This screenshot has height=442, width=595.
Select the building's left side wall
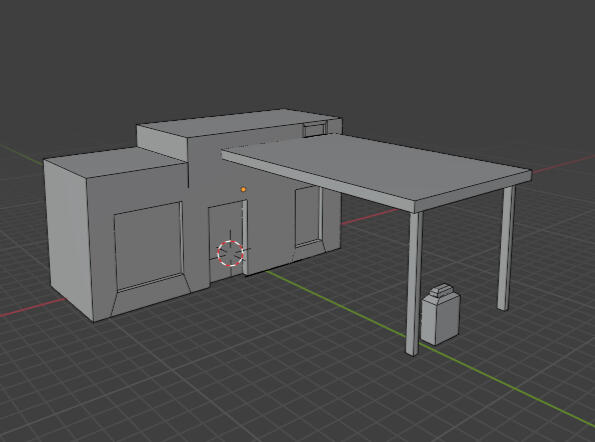[68, 239]
